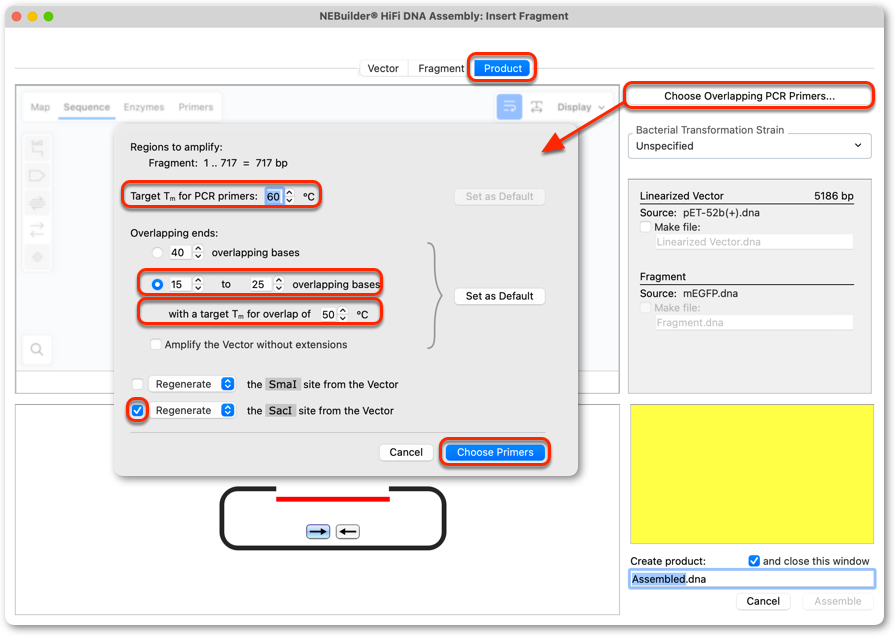This screenshot has width=895, height=636.
Task: Click the stepper for minimum overlap 15
Action: point(198,284)
